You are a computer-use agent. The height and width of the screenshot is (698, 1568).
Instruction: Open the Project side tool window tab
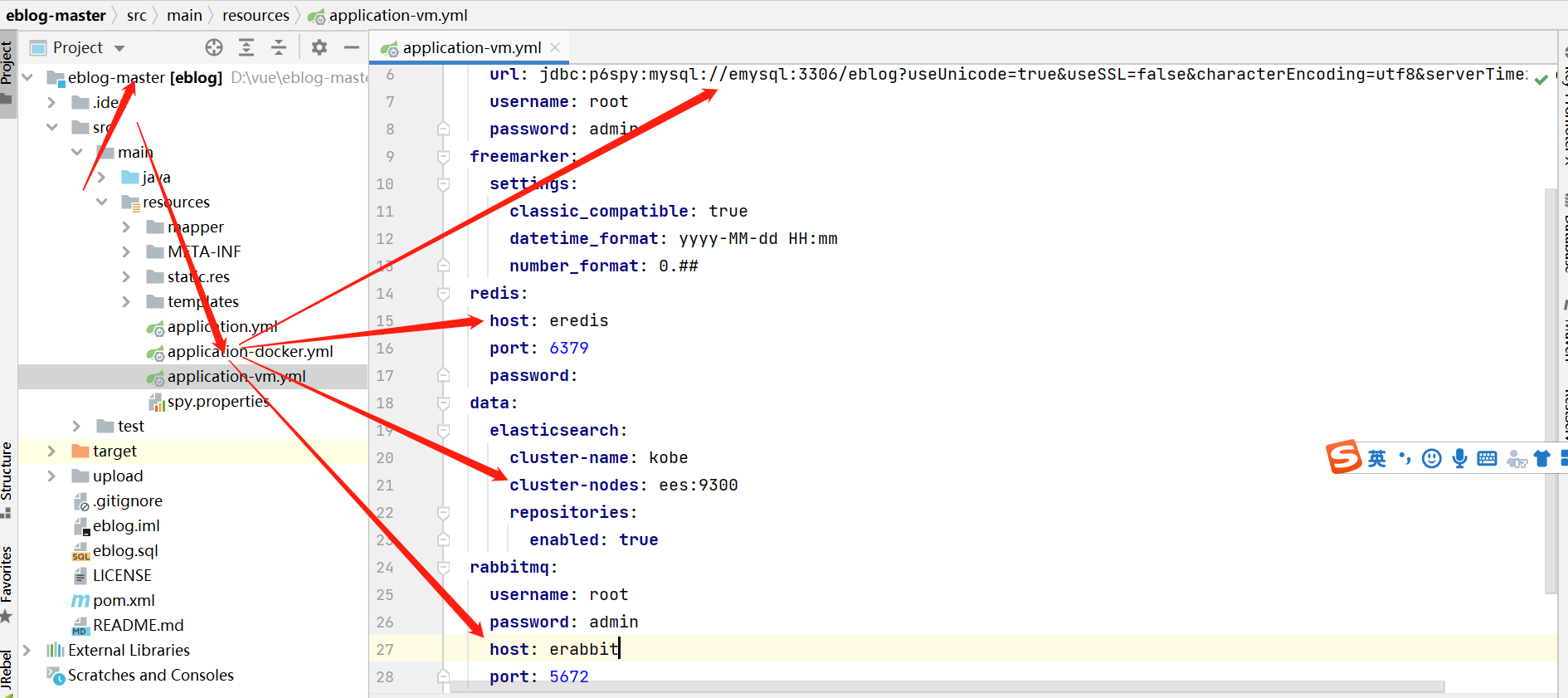[7, 72]
